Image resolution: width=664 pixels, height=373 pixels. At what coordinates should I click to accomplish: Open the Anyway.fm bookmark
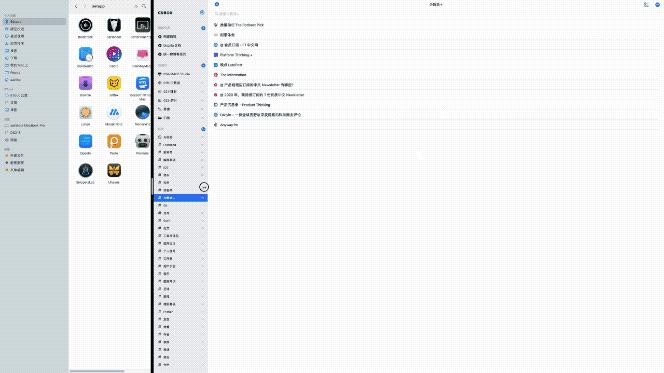(229, 125)
